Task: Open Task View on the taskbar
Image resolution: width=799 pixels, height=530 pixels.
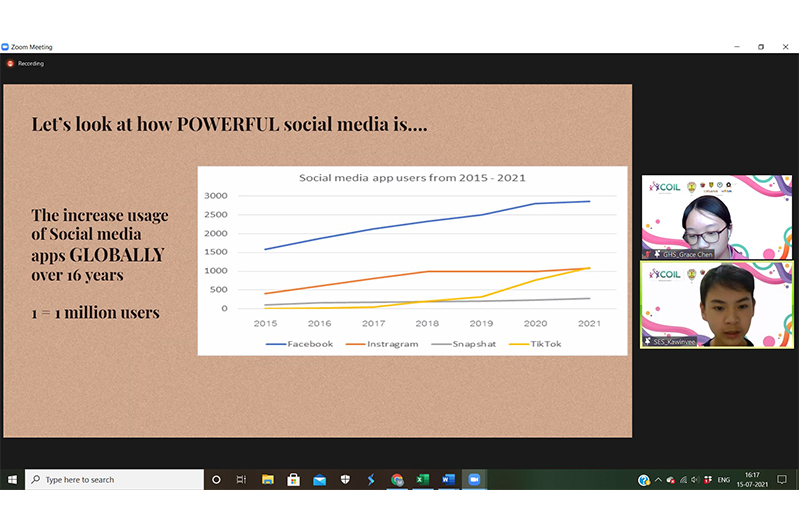Action: coord(242,480)
